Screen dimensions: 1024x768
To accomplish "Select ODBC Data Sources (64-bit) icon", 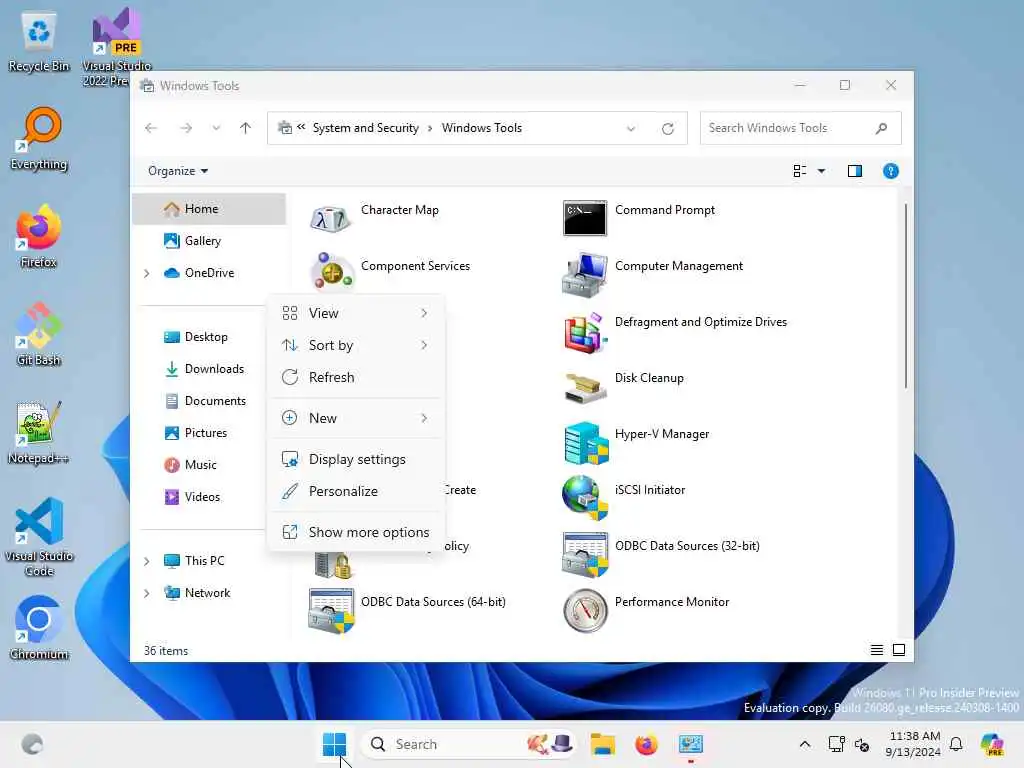I will pyautogui.click(x=331, y=611).
